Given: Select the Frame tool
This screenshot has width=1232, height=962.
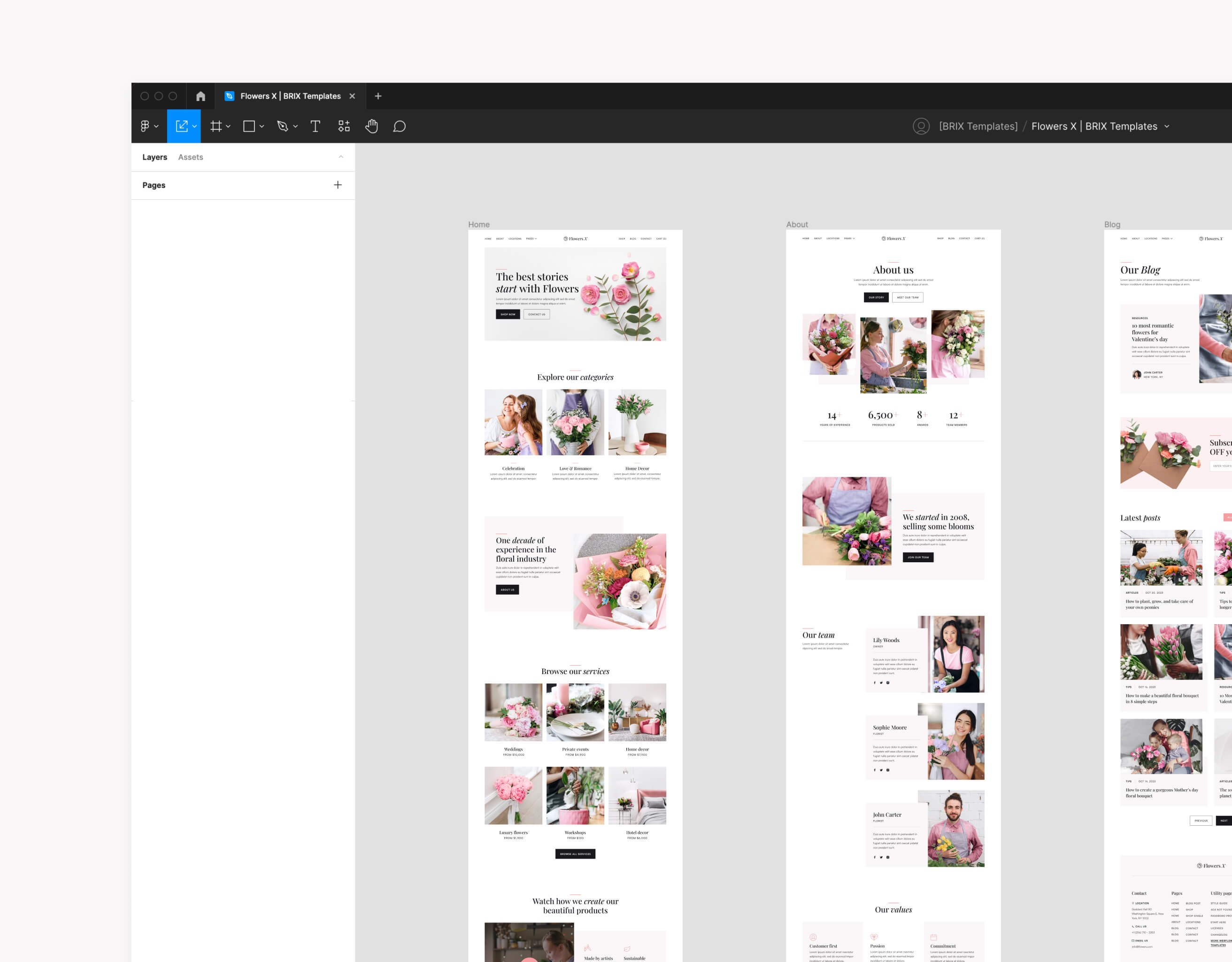Looking at the screenshot, I should coord(216,126).
